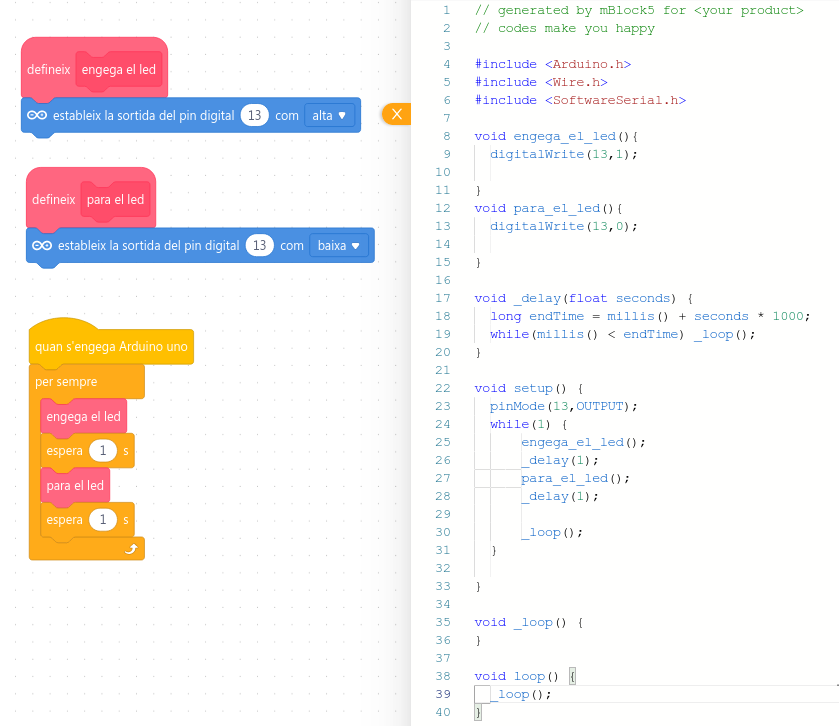The image size is (839, 726).
Task: Click the 'para el led' call block
Action: coord(75,486)
